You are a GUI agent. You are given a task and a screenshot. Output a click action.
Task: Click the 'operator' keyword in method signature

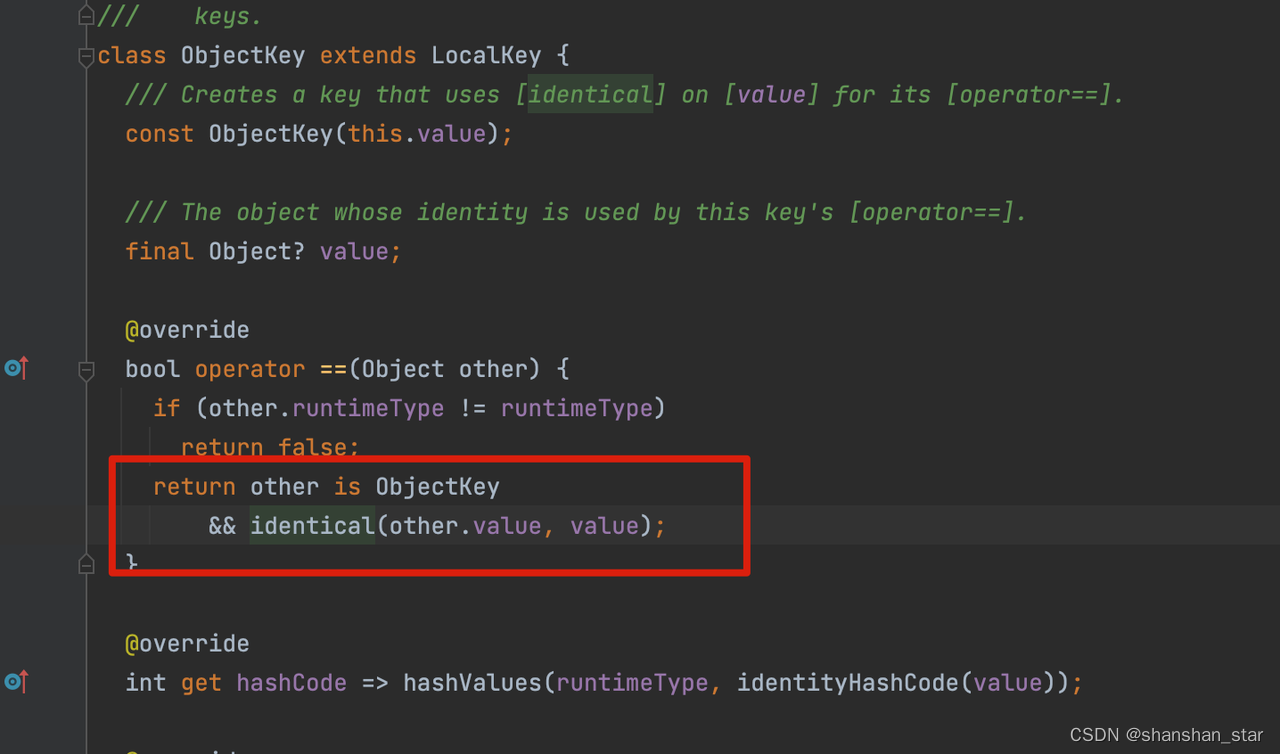click(x=250, y=369)
